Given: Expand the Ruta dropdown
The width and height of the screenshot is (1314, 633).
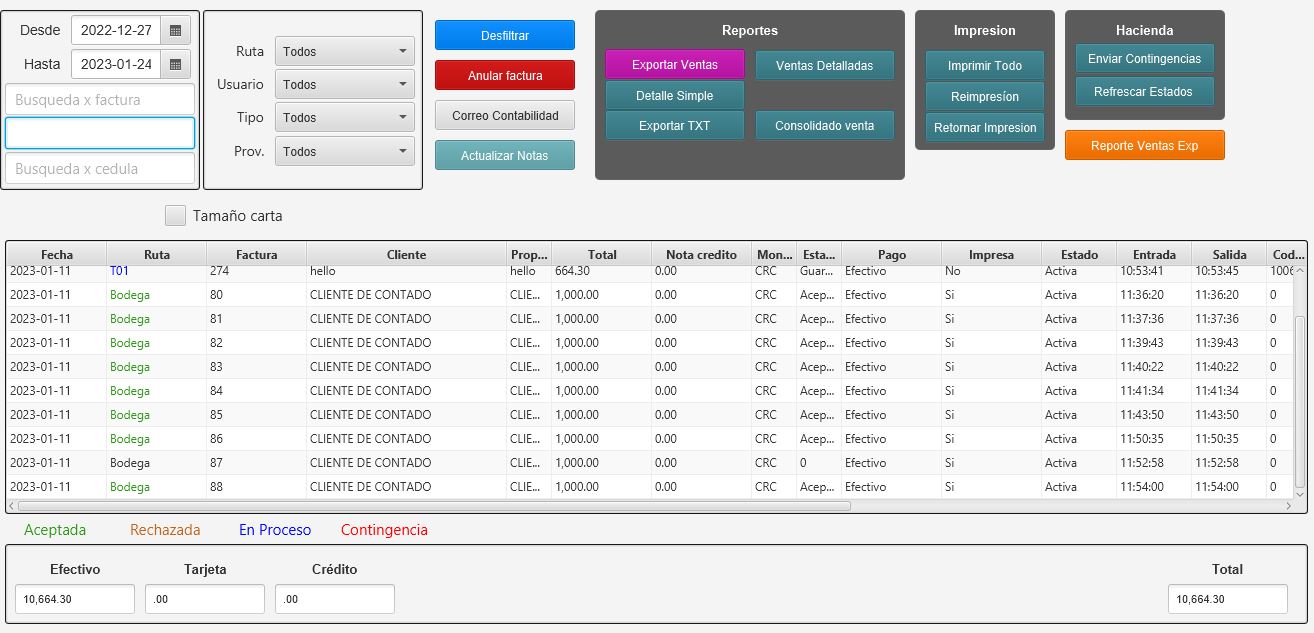Looking at the screenshot, I should coord(344,51).
